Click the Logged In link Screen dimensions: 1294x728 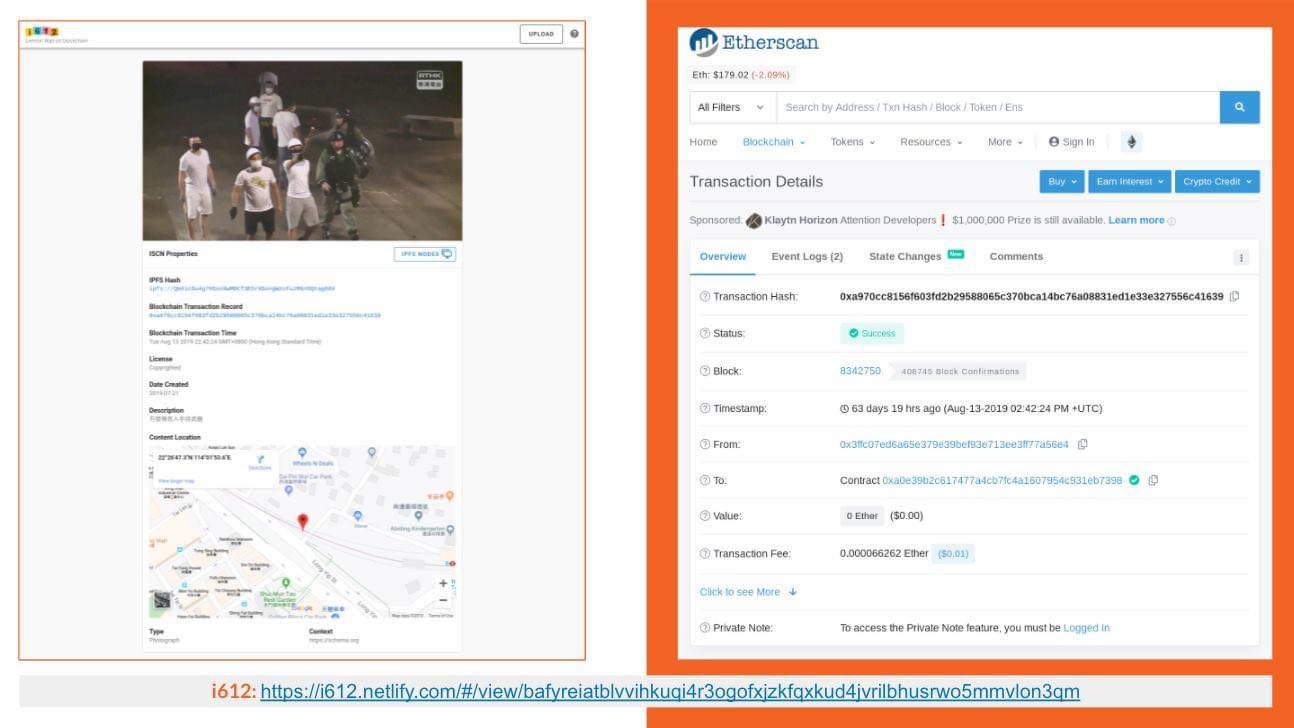[1086, 628]
